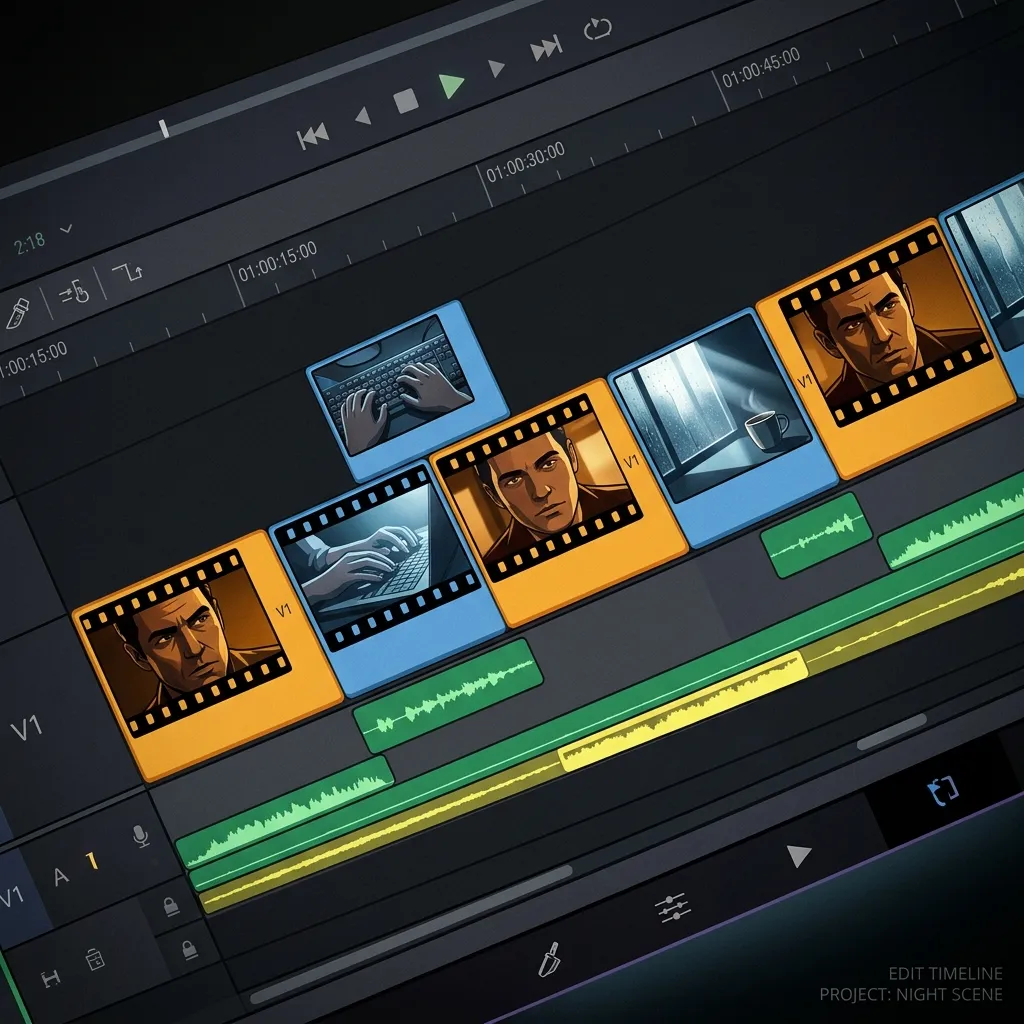Click the Insert clip icon in the toolbar
1024x1024 pixels.
click(127, 274)
